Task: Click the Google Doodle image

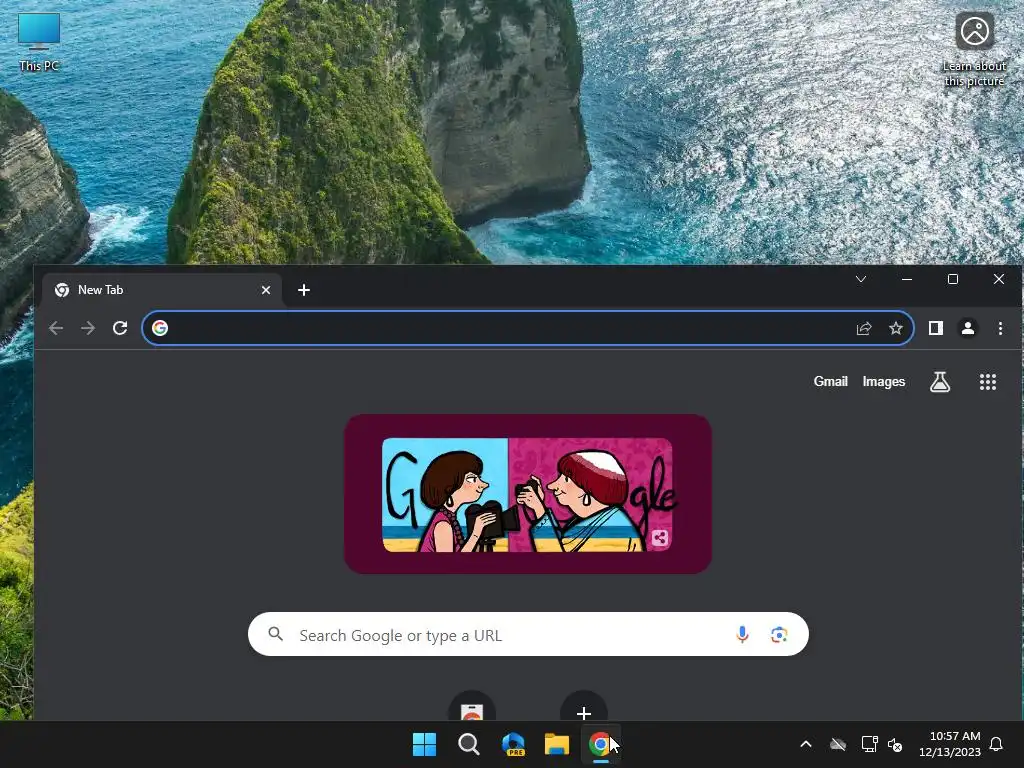Action: 528,494
